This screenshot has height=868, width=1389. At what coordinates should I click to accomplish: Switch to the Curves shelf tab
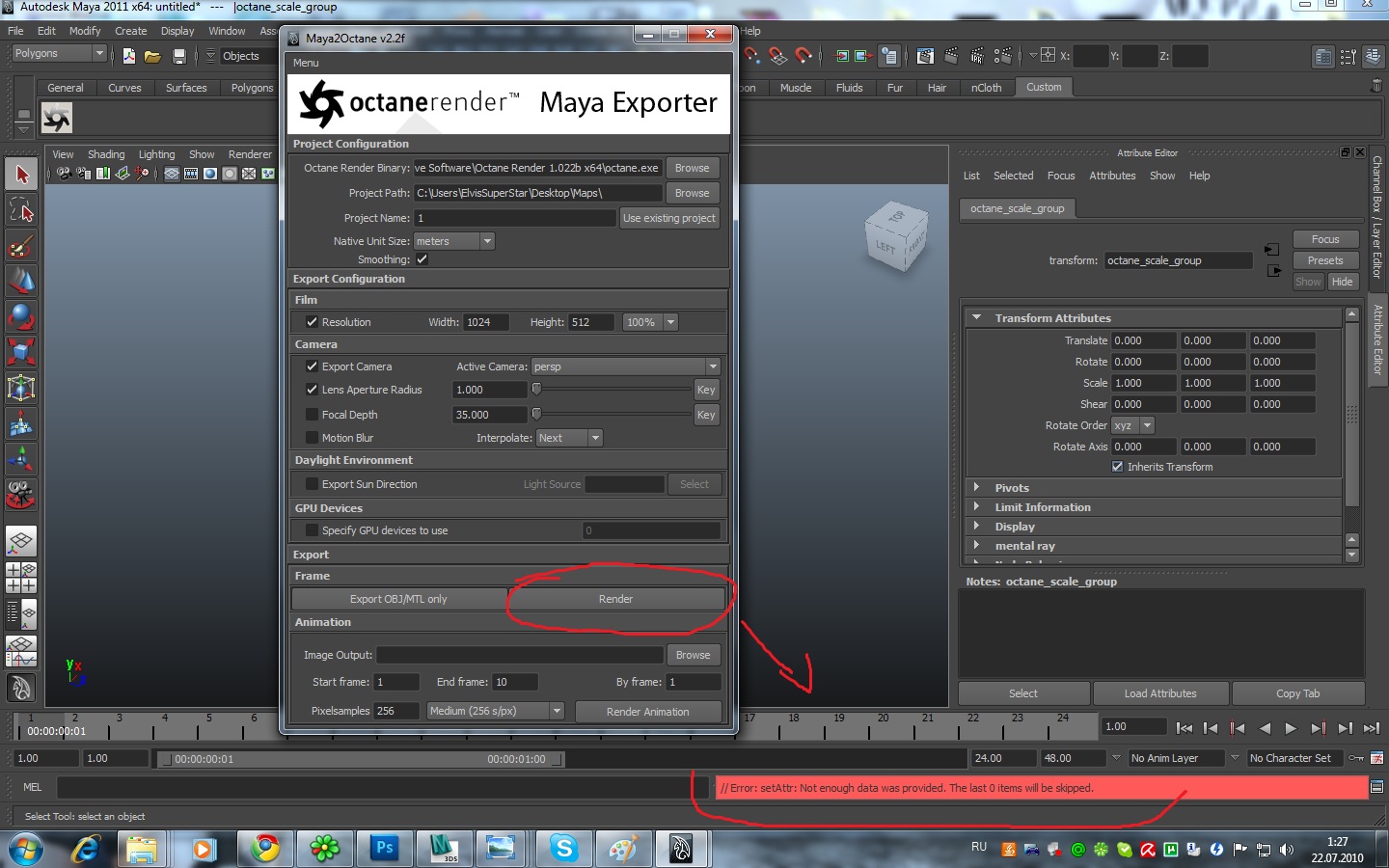coord(124,88)
